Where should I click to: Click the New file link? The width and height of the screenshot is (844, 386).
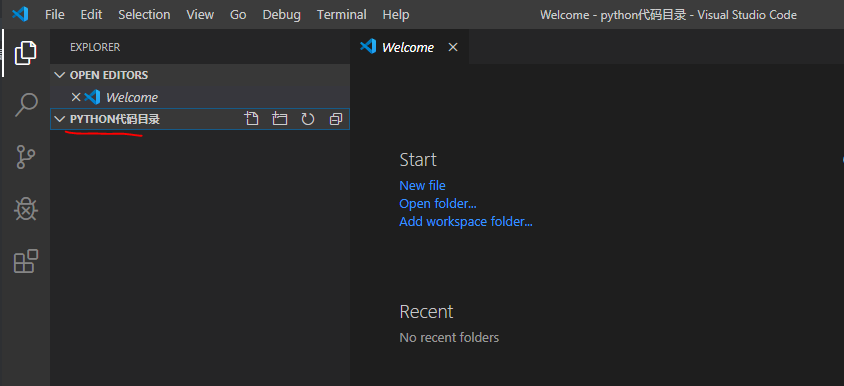pyautogui.click(x=423, y=186)
